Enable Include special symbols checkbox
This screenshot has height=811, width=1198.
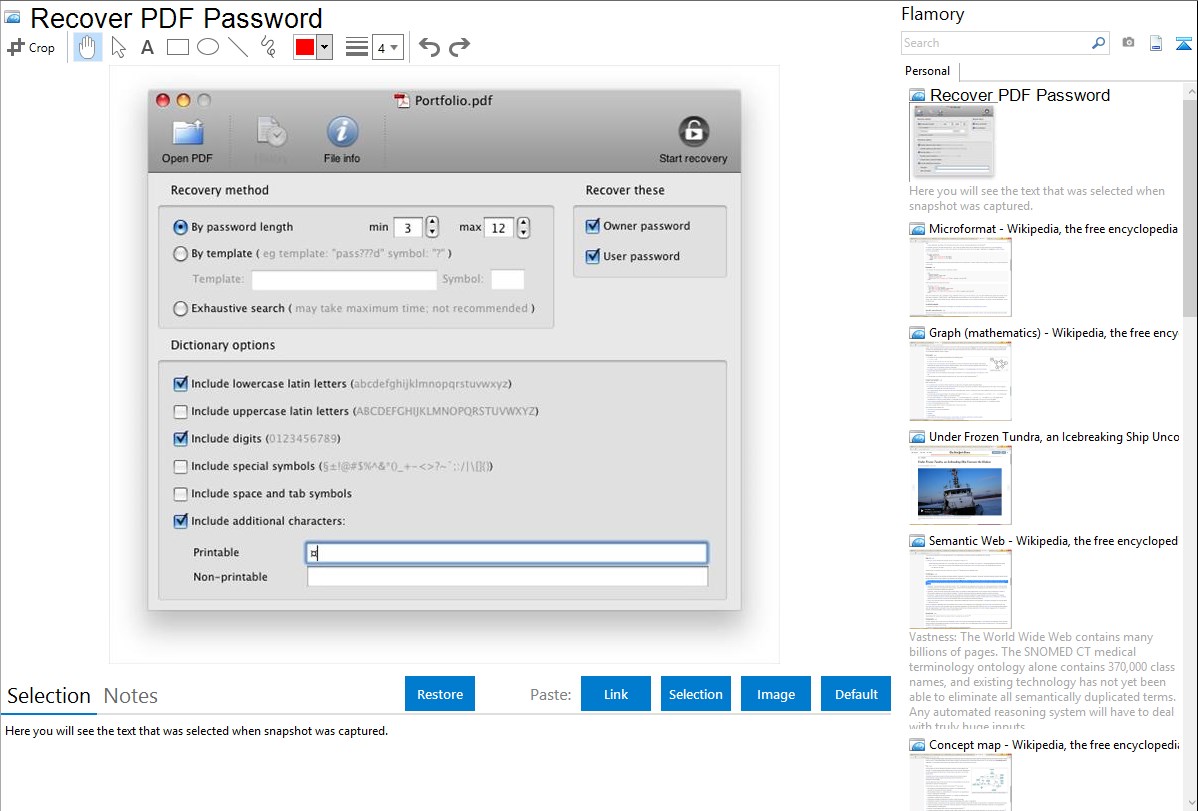[180, 466]
